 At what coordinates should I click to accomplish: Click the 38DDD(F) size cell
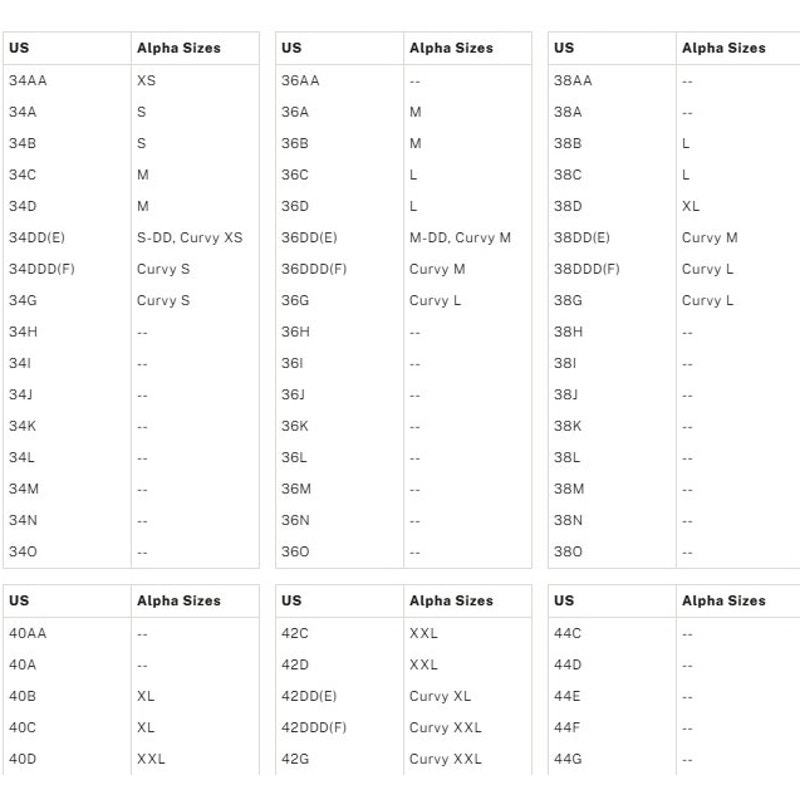(x=587, y=269)
